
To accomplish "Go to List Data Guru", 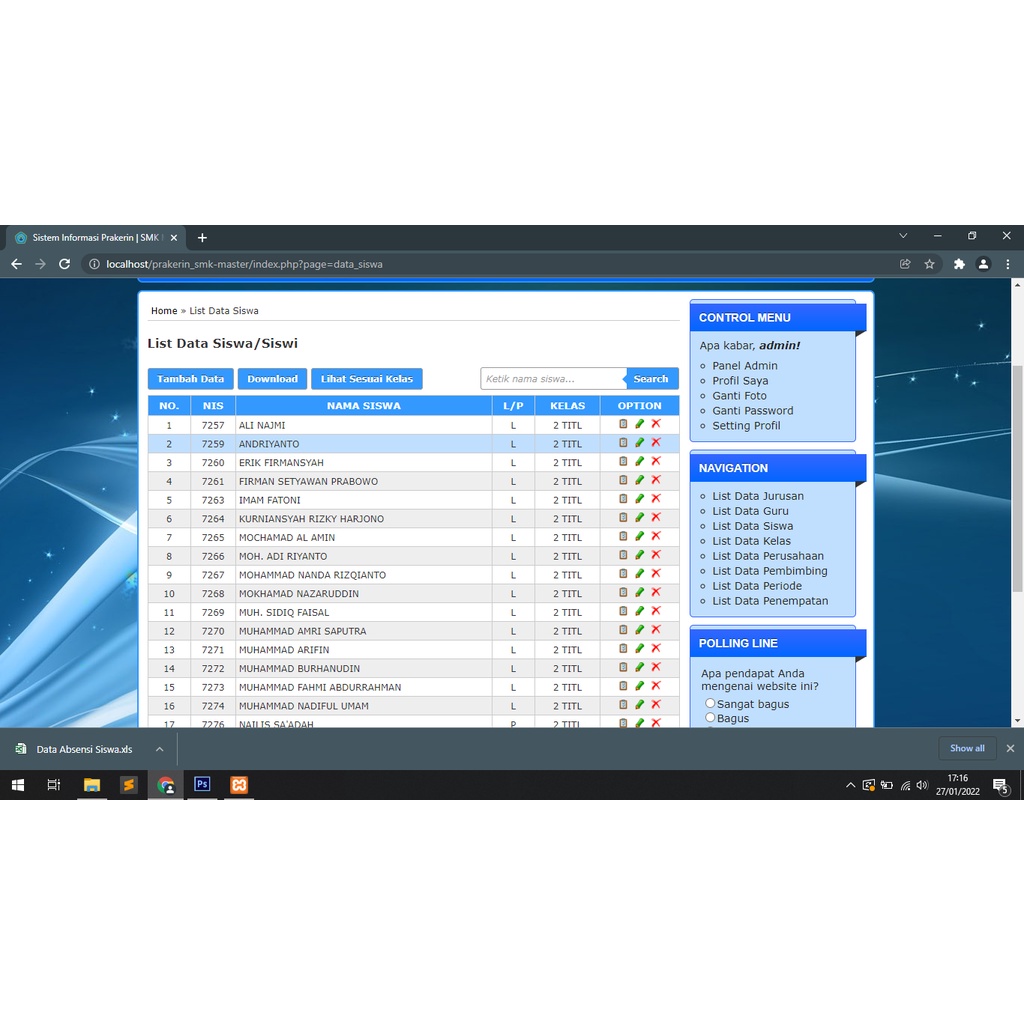I will 750,511.
